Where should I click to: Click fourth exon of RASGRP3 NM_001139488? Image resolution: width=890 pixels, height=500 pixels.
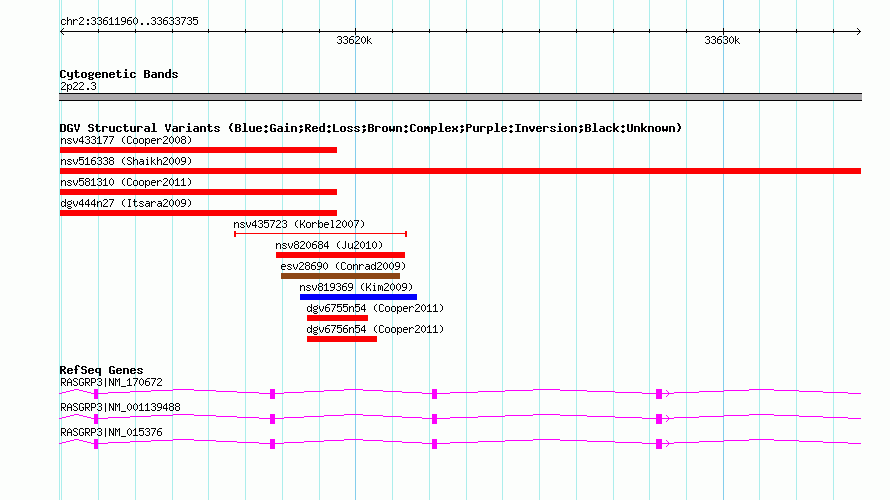click(x=659, y=419)
